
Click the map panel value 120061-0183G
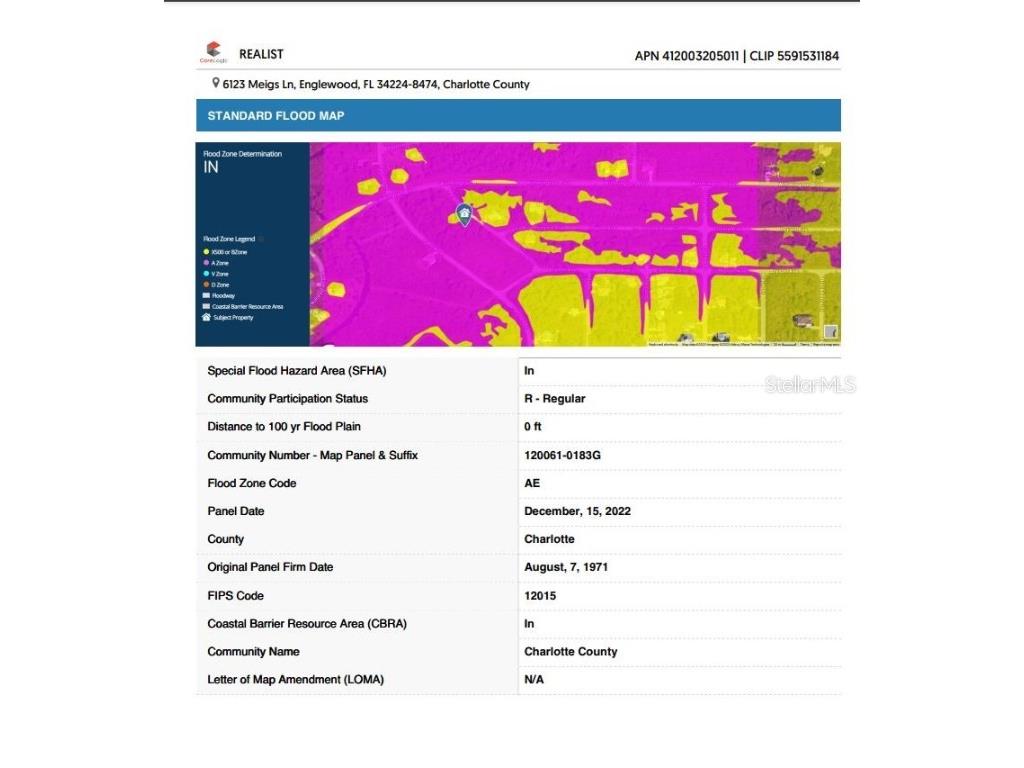click(x=562, y=455)
